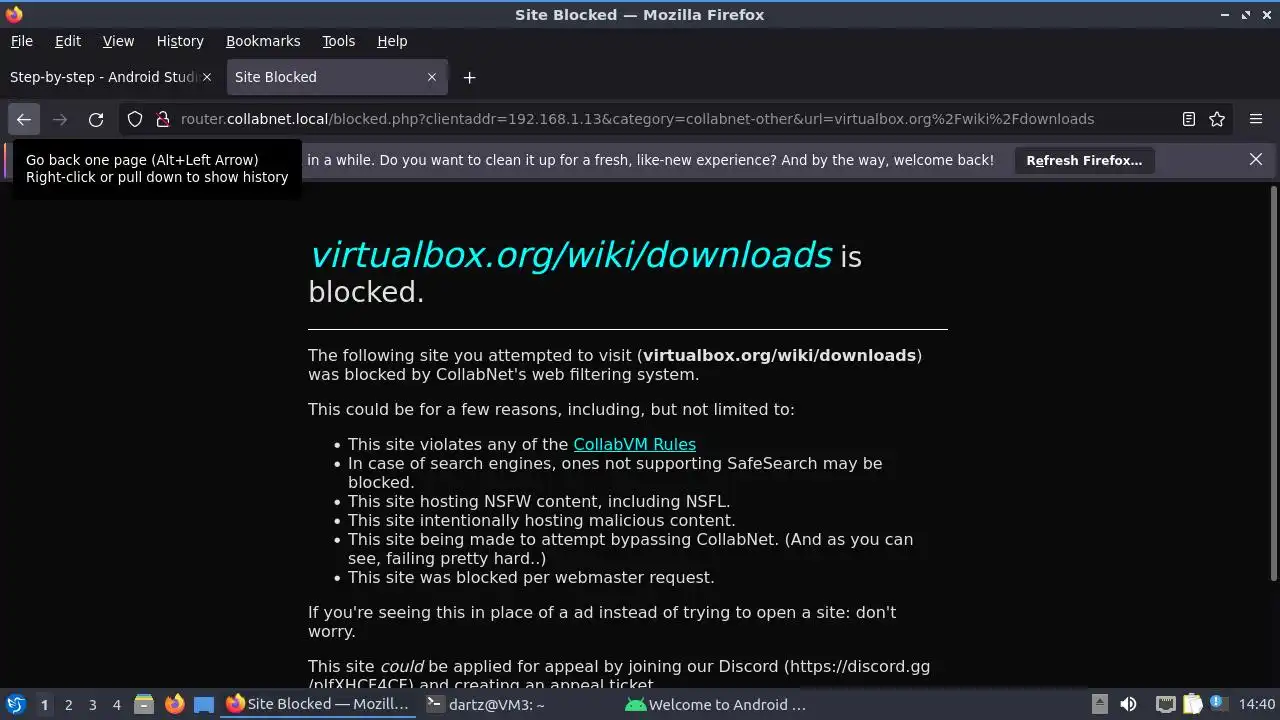Open the system start menu icon
1280x720 pixels.
click(15, 704)
